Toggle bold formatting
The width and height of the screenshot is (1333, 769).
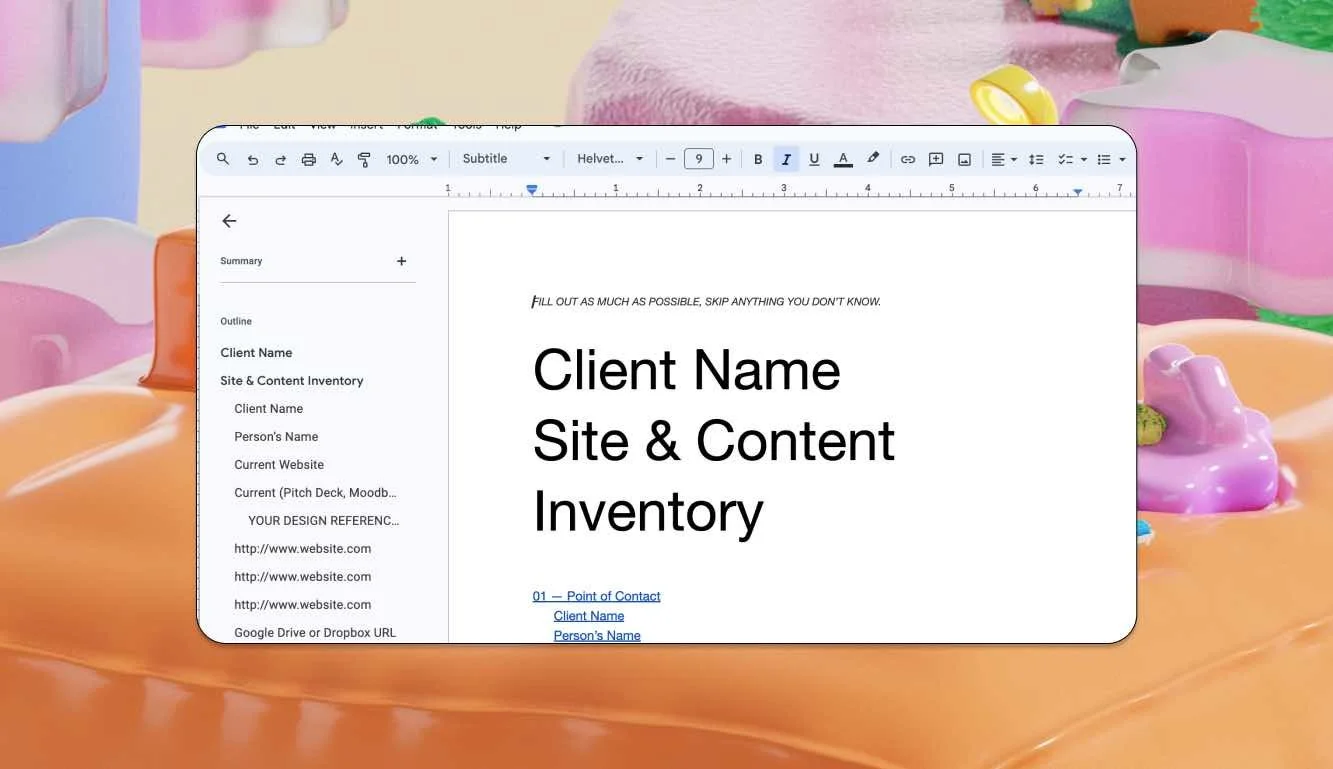click(758, 159)
